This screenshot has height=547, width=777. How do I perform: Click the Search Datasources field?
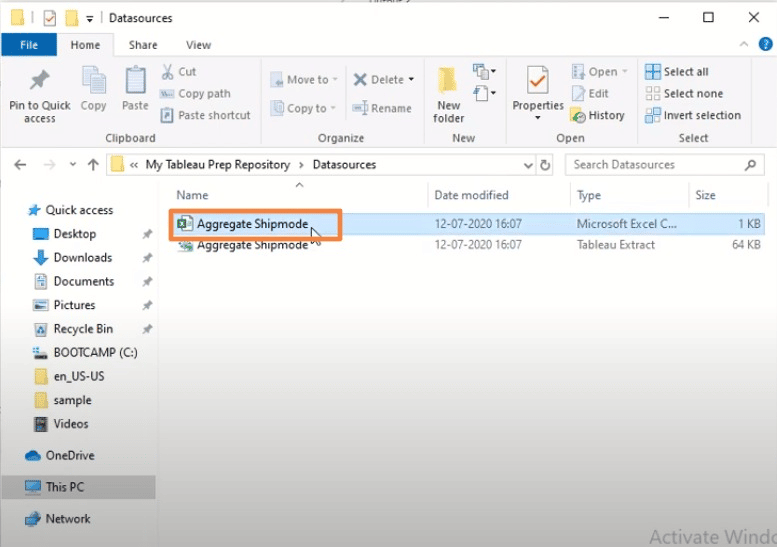pos(665,164)
